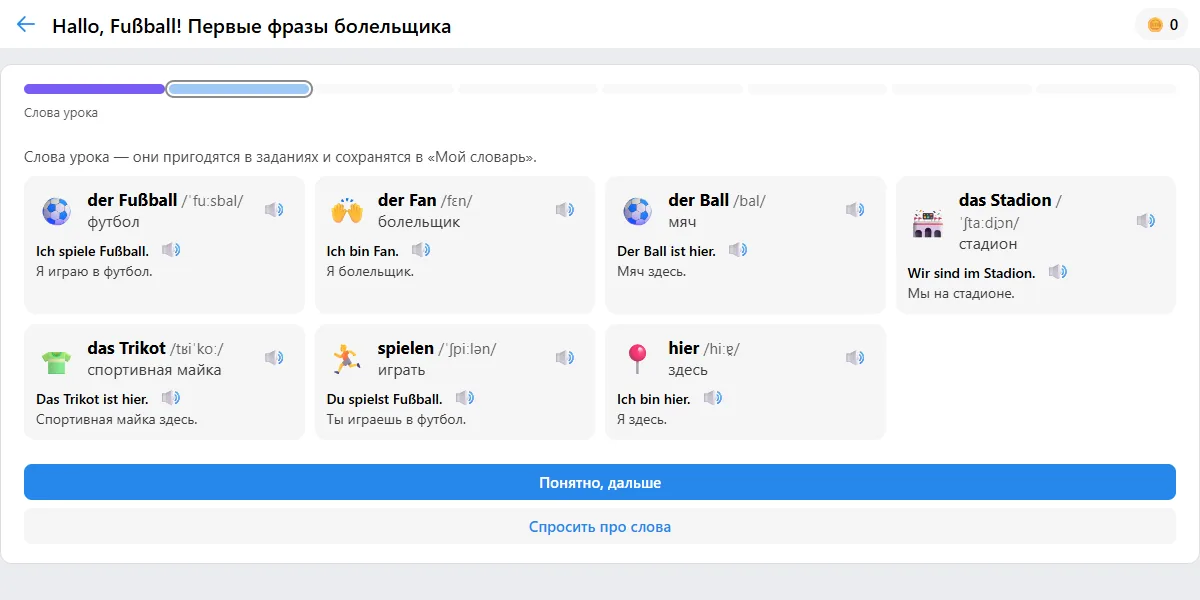Play audio for word das Stadion

[x=1146, y=221]
